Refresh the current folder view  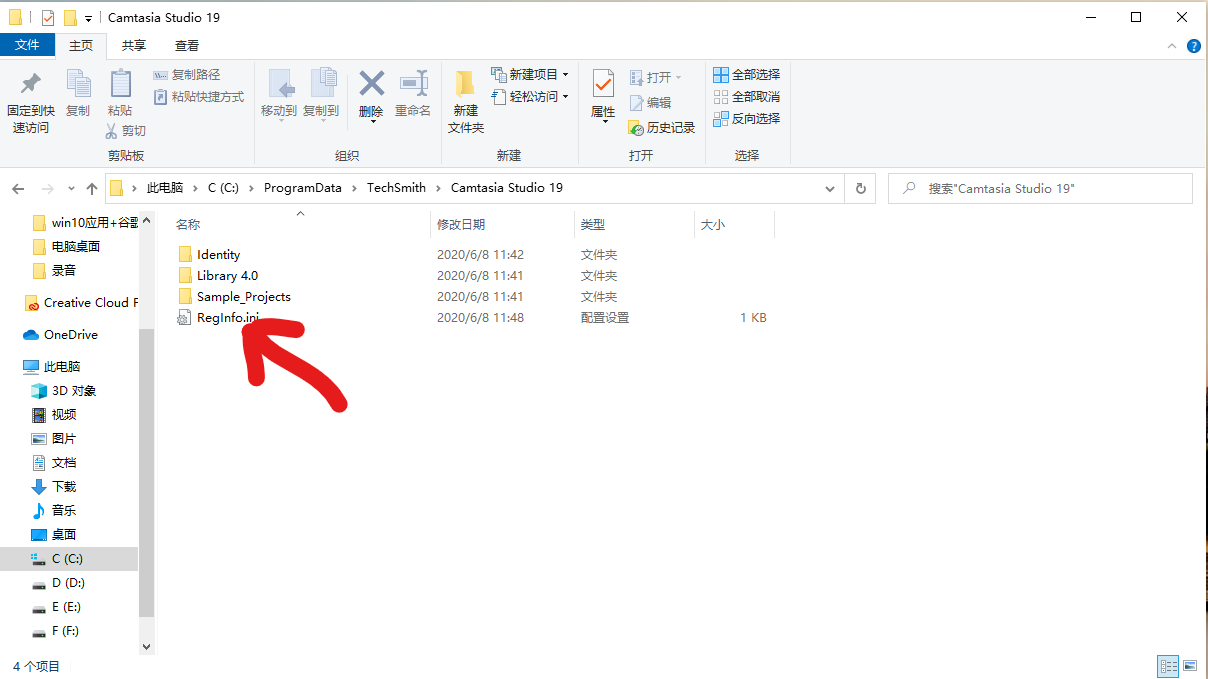860,188
